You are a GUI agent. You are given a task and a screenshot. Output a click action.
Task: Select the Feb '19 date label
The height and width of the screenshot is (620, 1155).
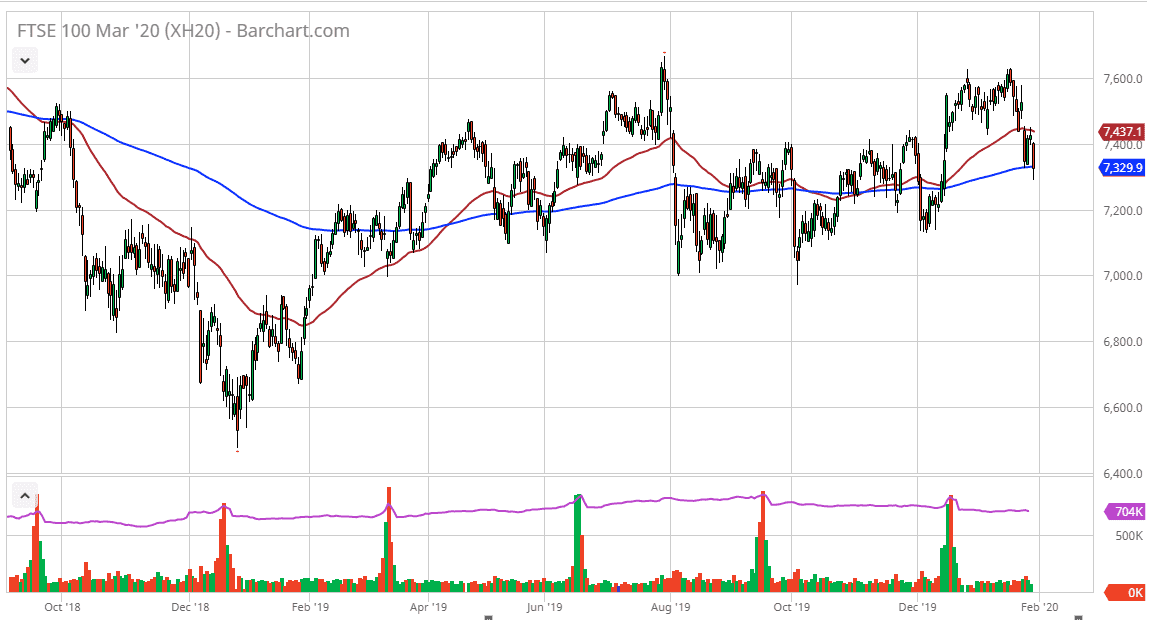pyautogui.click(x=310, y=607)
